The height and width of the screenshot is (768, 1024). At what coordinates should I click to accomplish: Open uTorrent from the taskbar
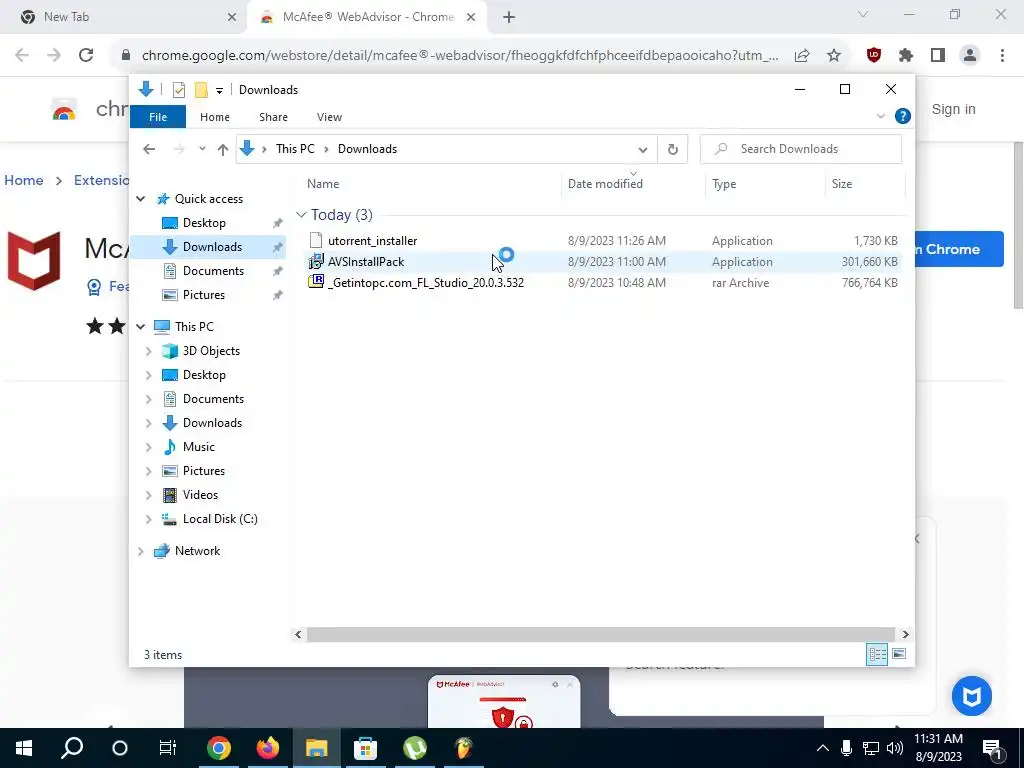pyautogui.click(x=415, y=748)
